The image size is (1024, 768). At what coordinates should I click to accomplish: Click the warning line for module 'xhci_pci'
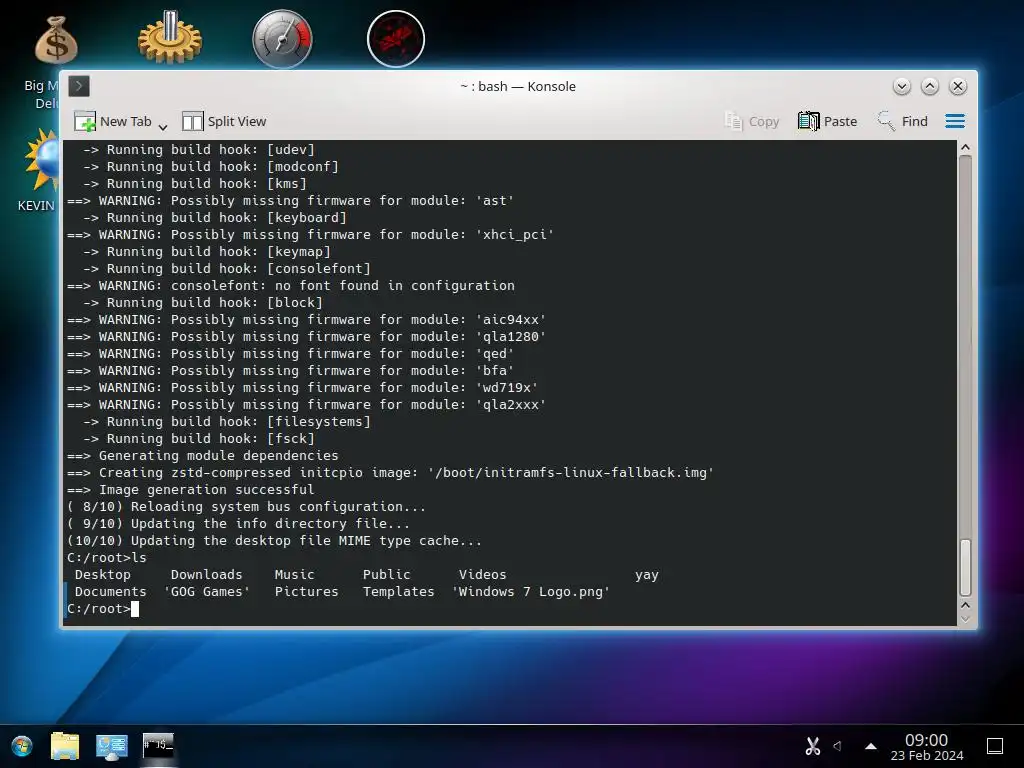pos(310,235)
